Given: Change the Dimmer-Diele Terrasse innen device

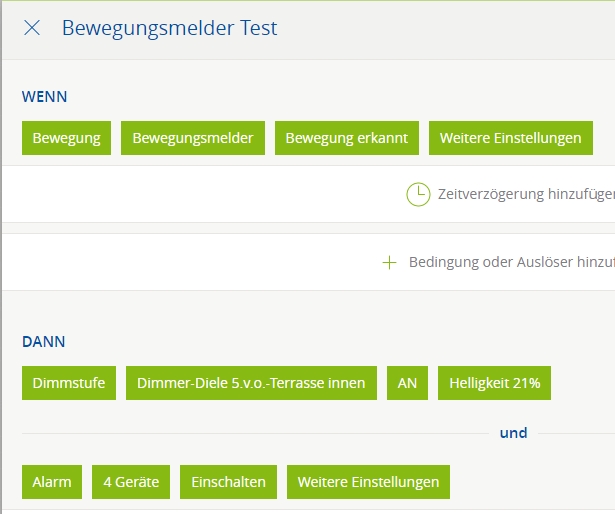Looking at the screenshot, I should point(251,382).
